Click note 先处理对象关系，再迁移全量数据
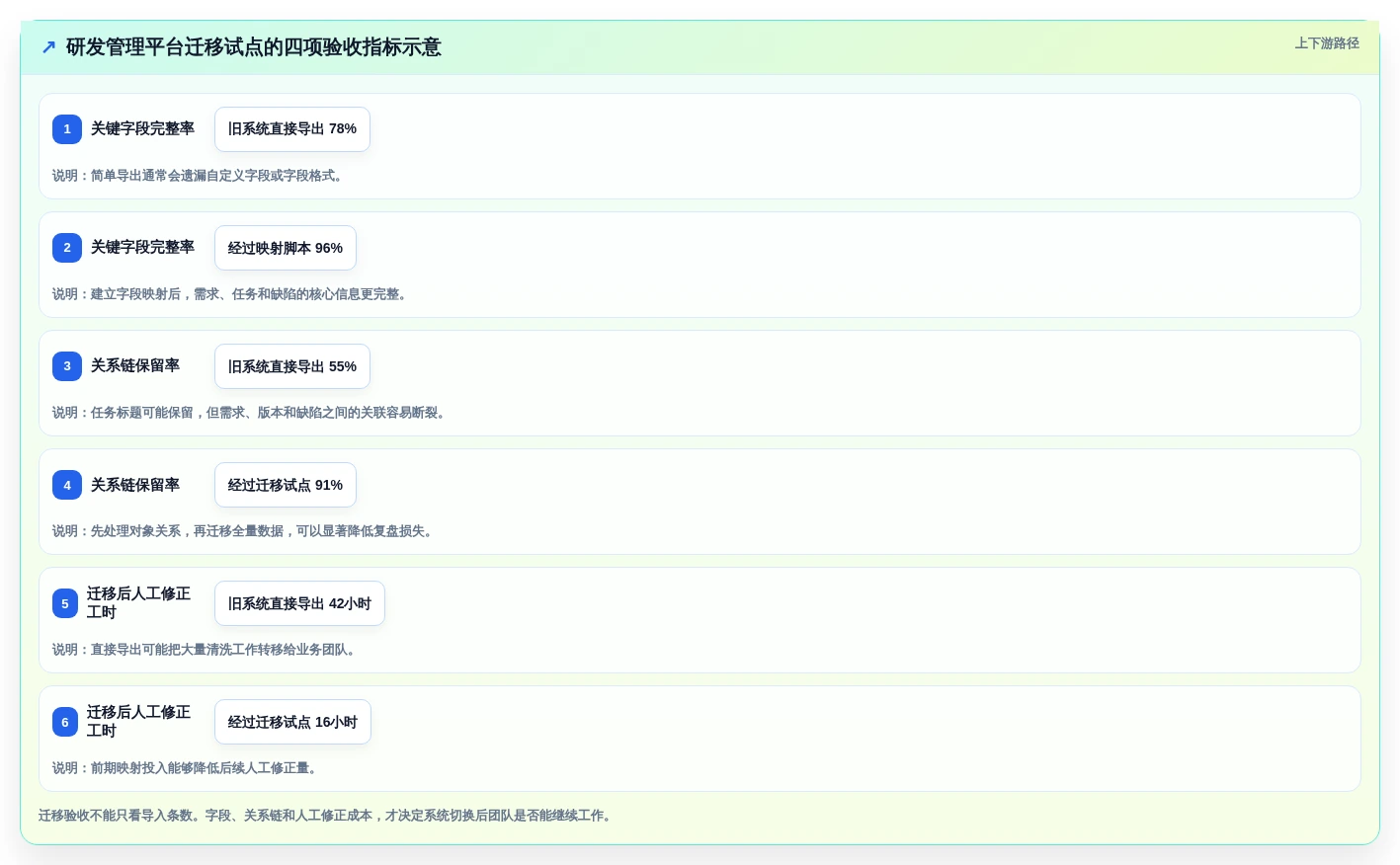 tap(243, 531)
